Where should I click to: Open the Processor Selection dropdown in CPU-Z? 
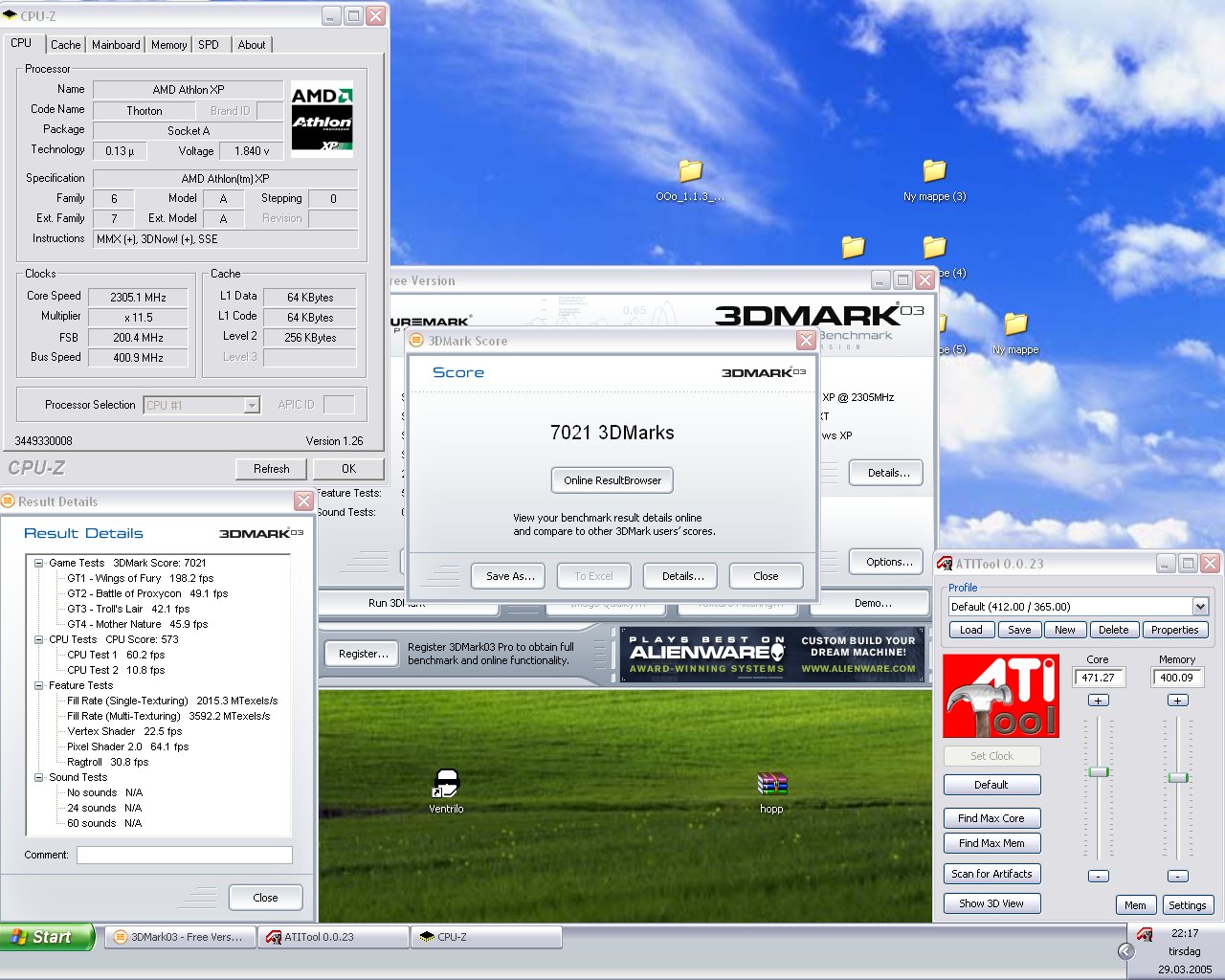click(x=252, y=405)
